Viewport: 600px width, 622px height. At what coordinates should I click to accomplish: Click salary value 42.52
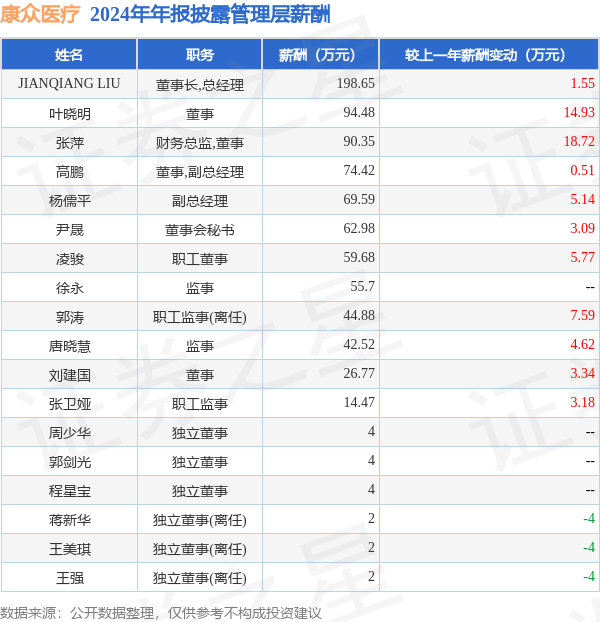[359, 344]
